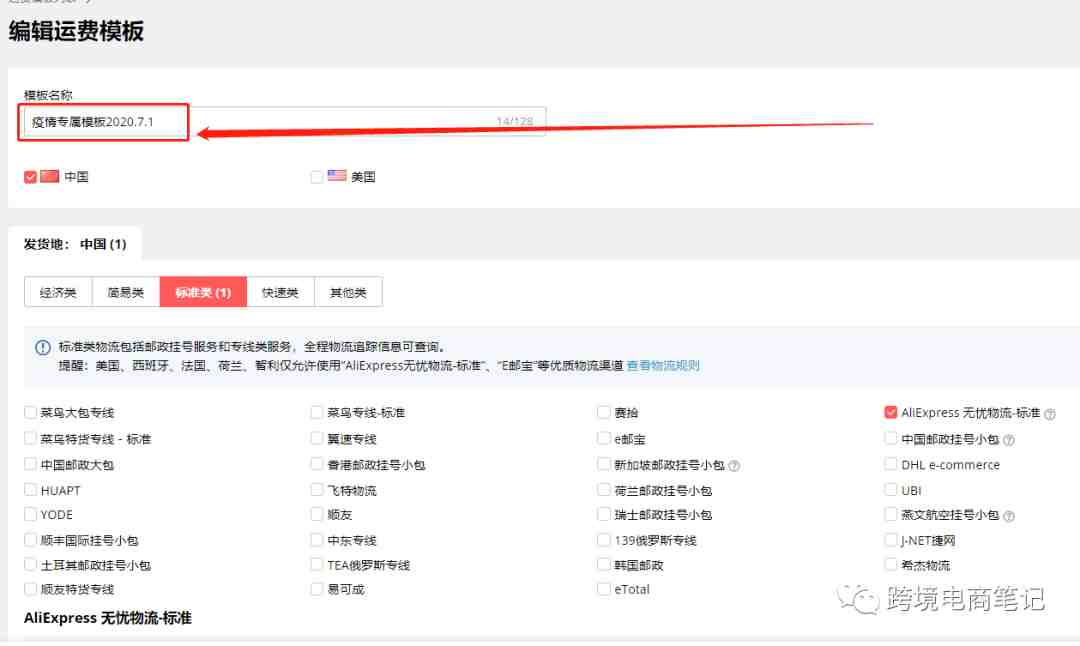This screenshot has height=646, width=1080.
Task: Tick the UBI checkbox
Action: click(x=891, y=490)
